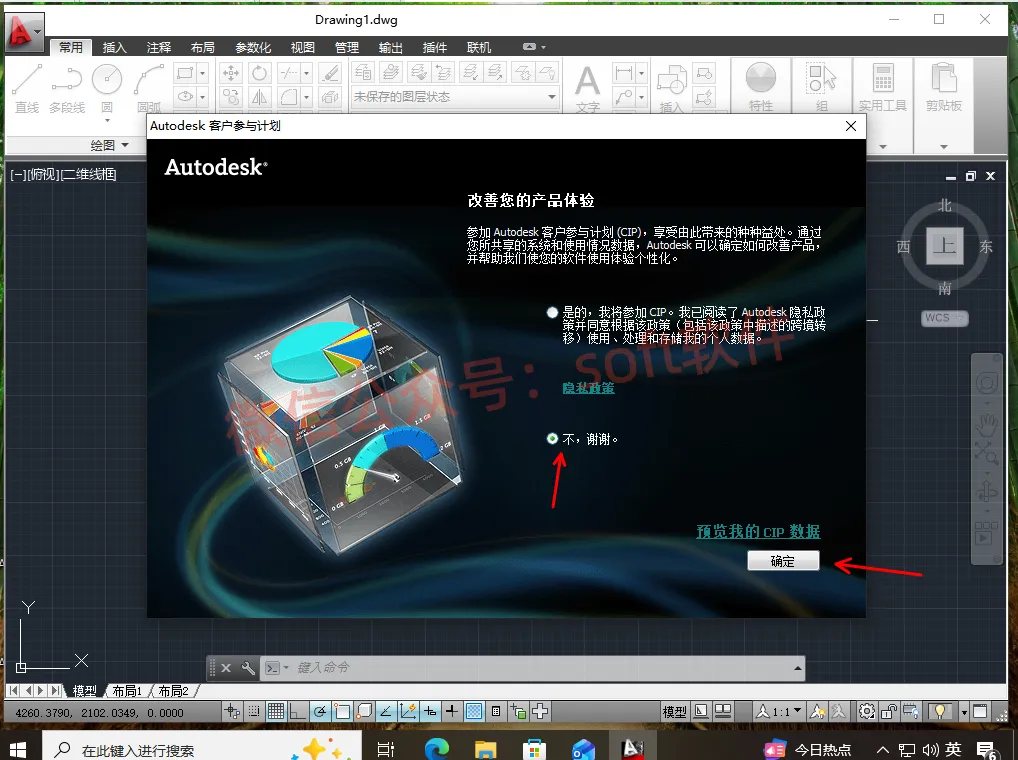Open the Utilities (实用工具) panel button
Image resolution: width=1018 pixels, height=760 pixels.
[882, 87]
